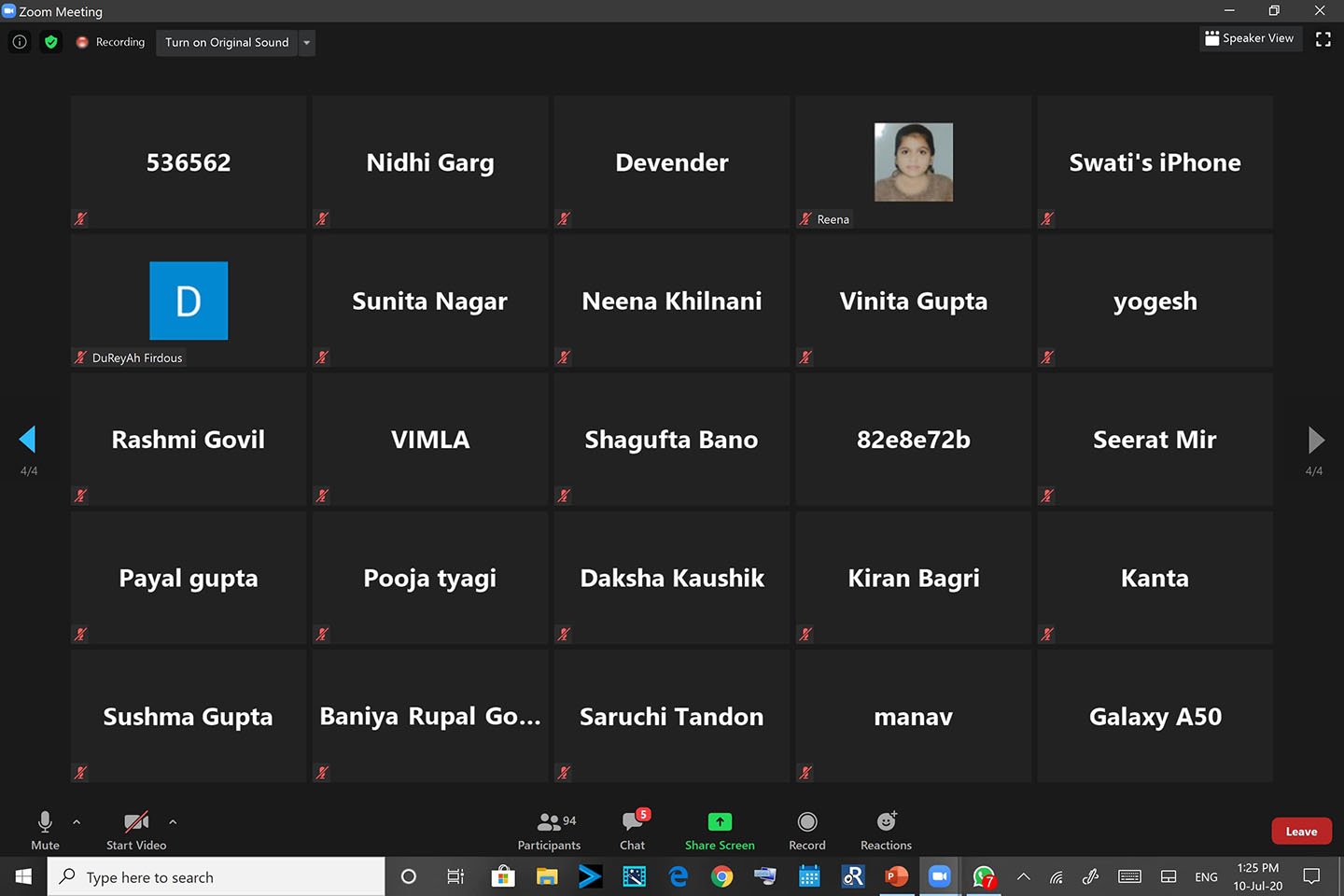This screenshot has width=1344, height=896.
Task: Switch to Speaker View
Action: [x=1250, y=38]
